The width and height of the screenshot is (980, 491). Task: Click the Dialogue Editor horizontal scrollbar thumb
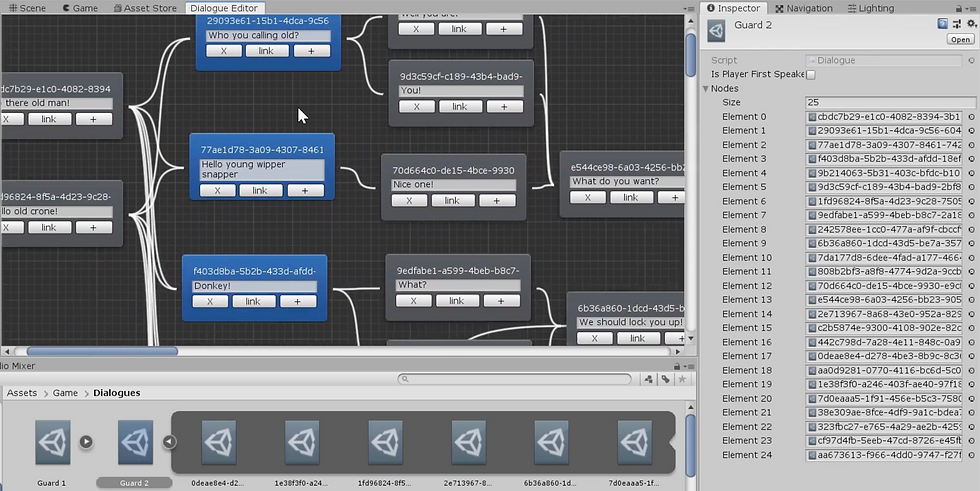point(102,351)
